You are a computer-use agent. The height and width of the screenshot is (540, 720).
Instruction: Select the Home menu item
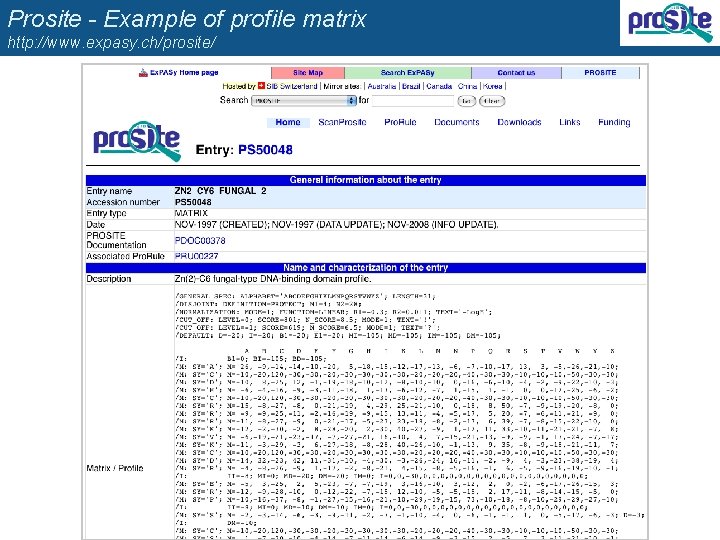click(288, 122)
